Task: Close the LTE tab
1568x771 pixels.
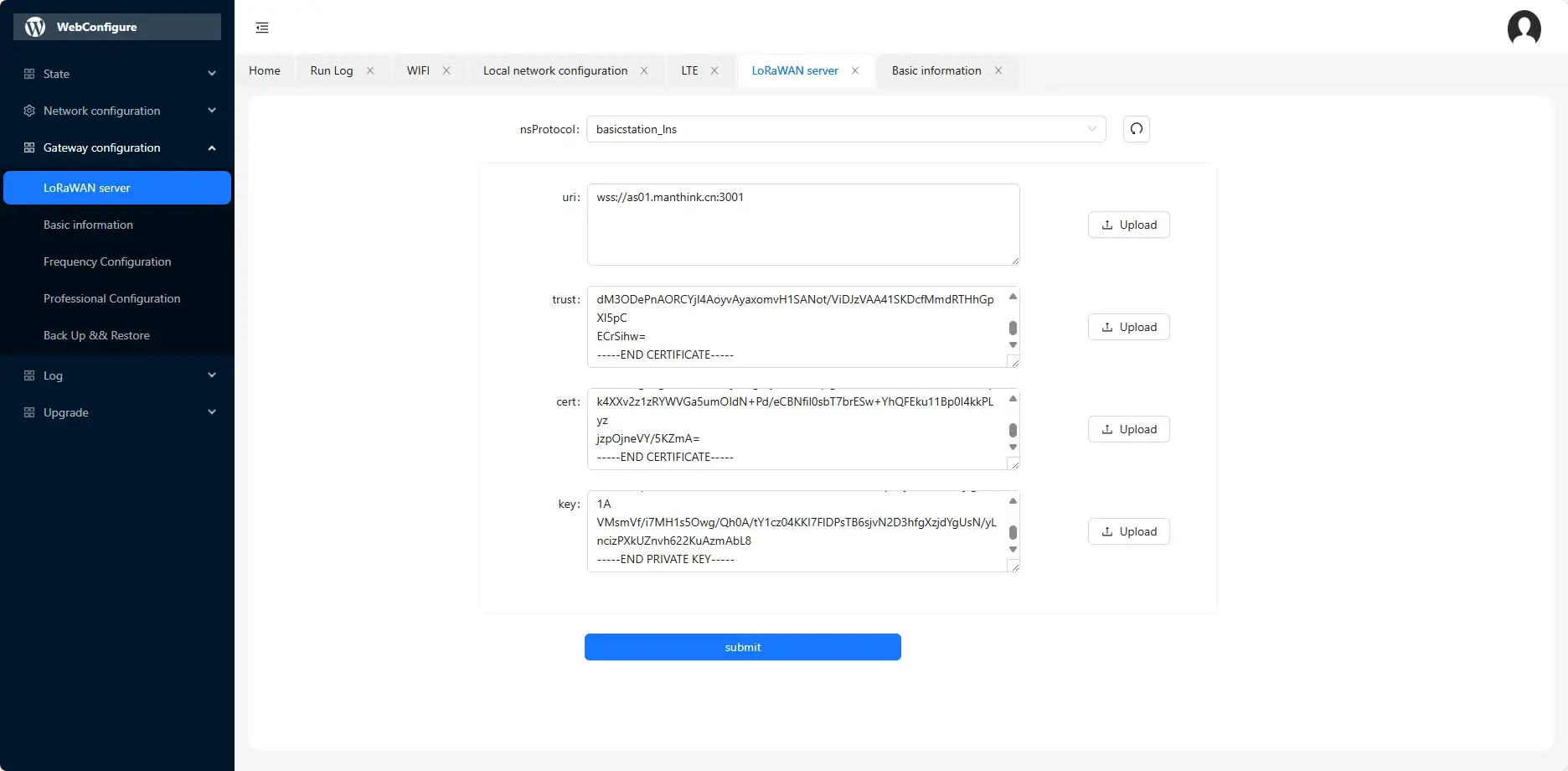Action: coord(714,70)
